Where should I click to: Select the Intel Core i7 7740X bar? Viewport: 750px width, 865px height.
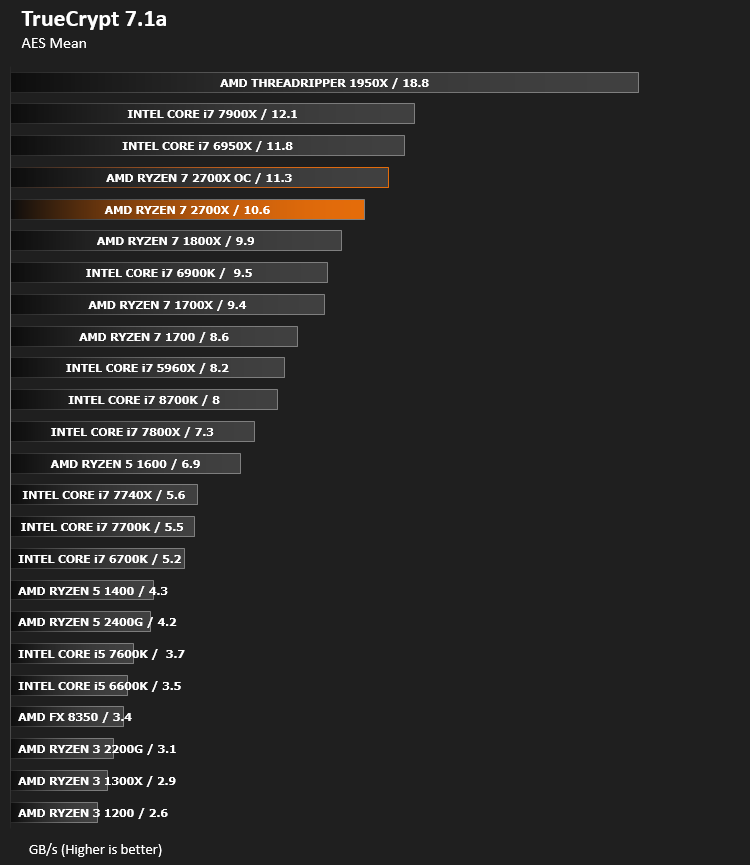[104, 494]
